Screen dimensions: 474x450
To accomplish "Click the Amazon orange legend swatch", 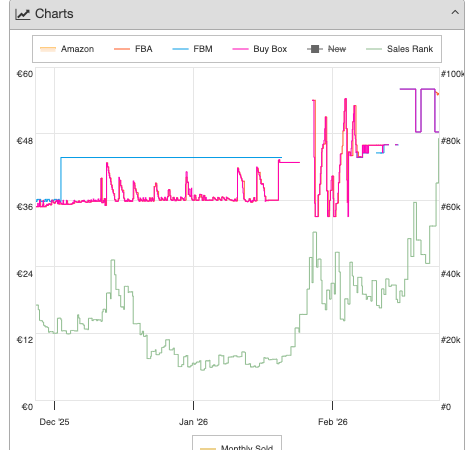I will point(48,49).
